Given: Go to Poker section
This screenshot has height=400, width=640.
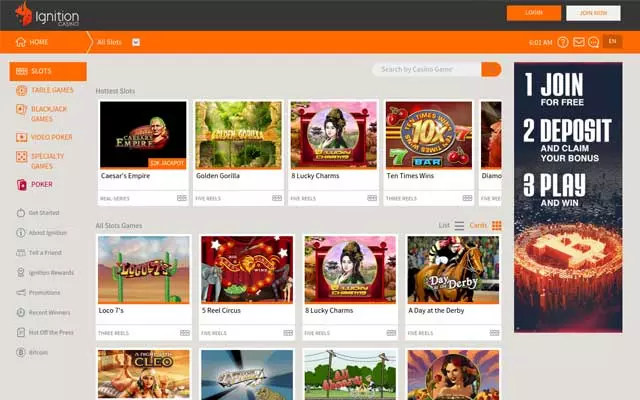Looking at the screenshot, I should coord(42,184).
